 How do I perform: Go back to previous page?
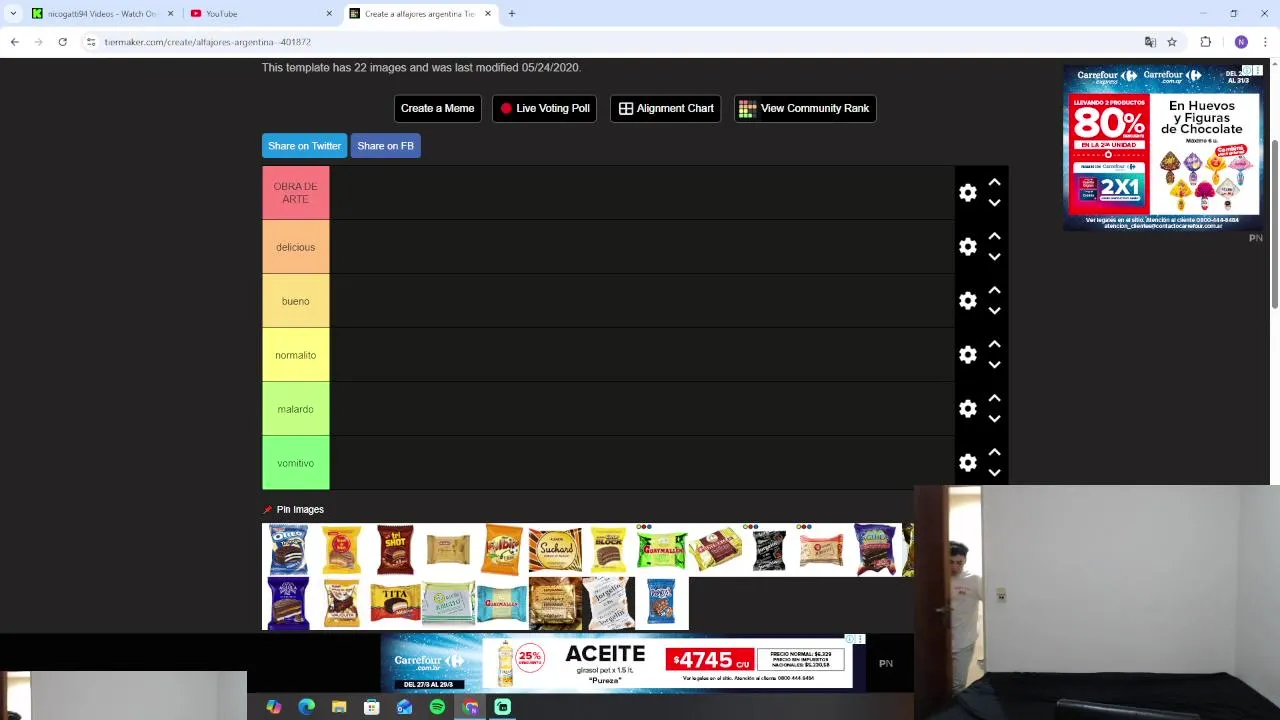tap(15, 42)
